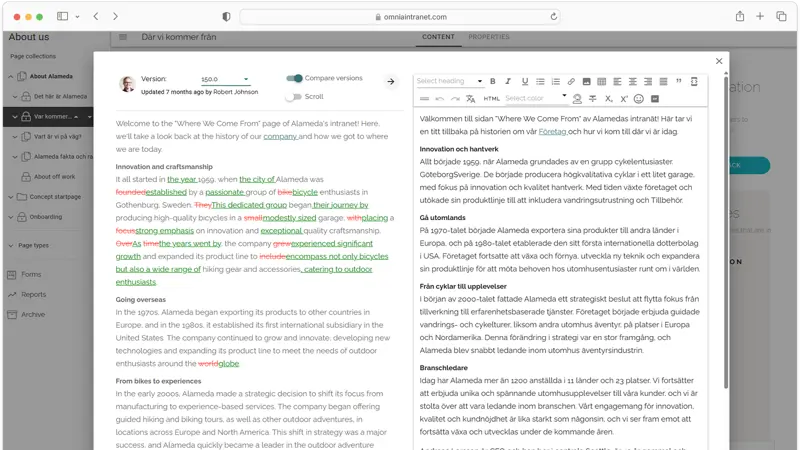Click the arrow button beside Compare versions
800x450 pixels.
pos(391,82)
